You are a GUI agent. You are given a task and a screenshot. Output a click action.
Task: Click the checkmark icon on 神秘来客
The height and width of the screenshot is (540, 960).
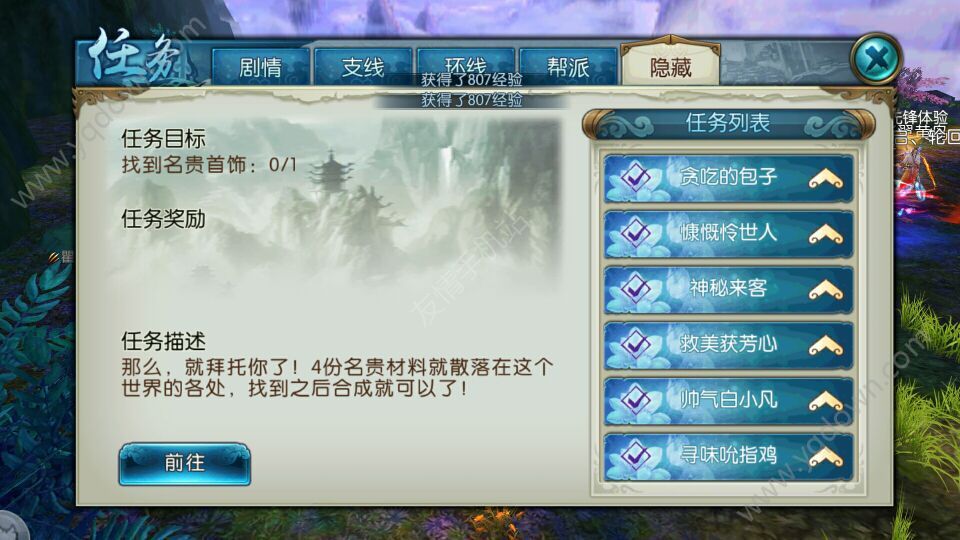pos(636,288)
